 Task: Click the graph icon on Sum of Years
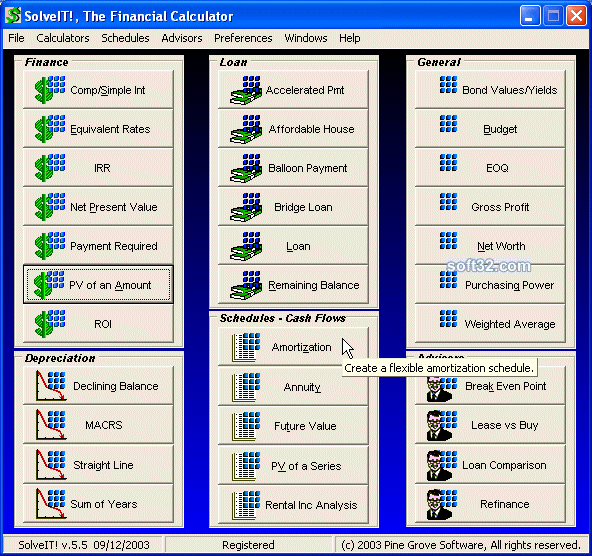pos(51,504)
